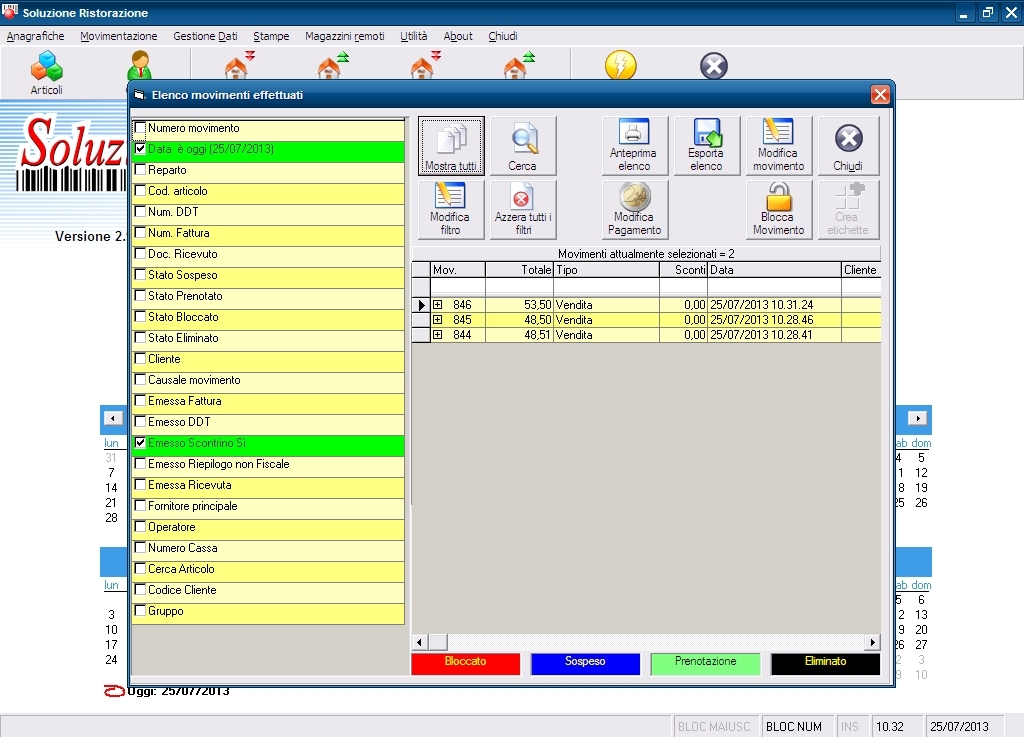The height and width of the screenshot is (737, 1024).
Task: Click the grey X circle toolbar icon
Action: pyautogui.click(x=714, y=66)
